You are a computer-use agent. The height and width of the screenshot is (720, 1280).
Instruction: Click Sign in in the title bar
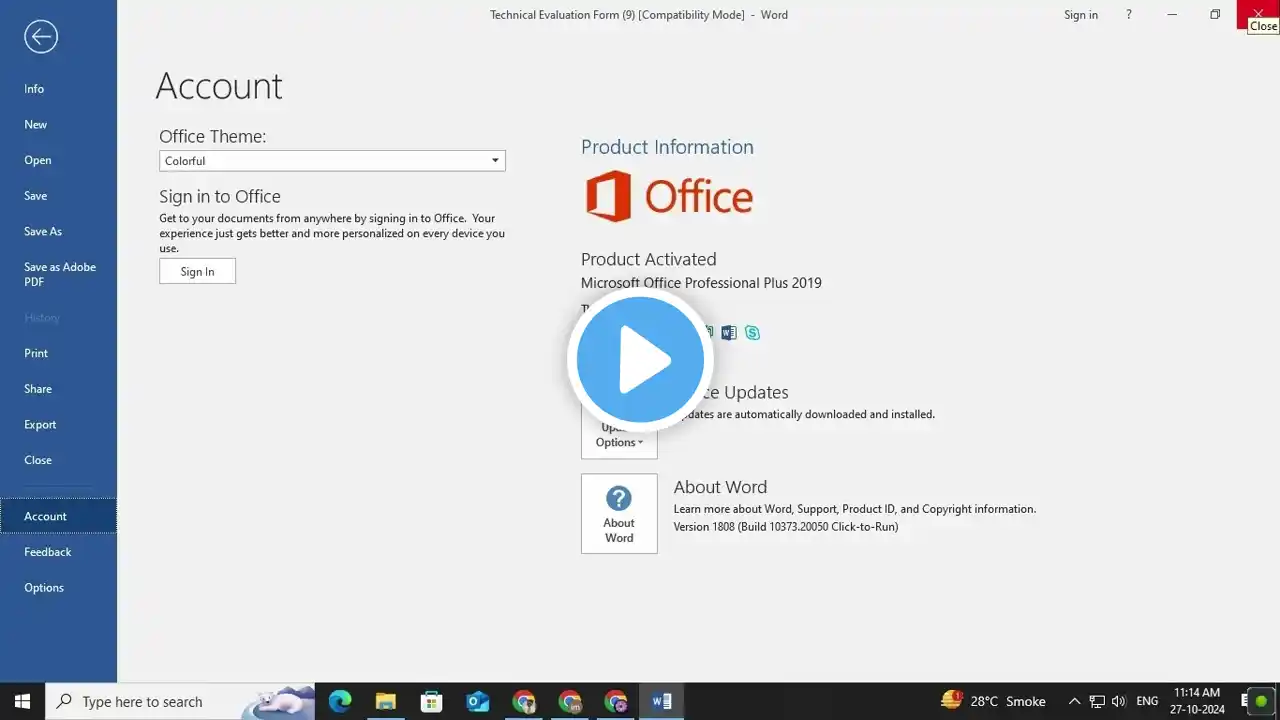point(1081,15)
